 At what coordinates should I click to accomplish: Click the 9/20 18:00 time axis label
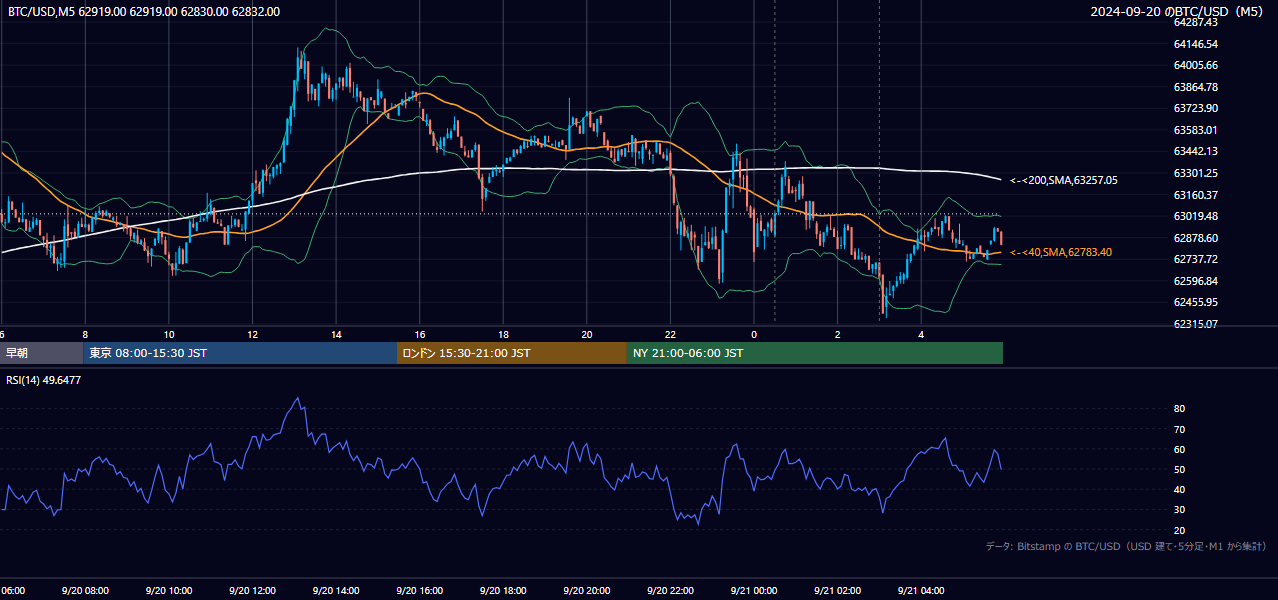tap(503, 591)
